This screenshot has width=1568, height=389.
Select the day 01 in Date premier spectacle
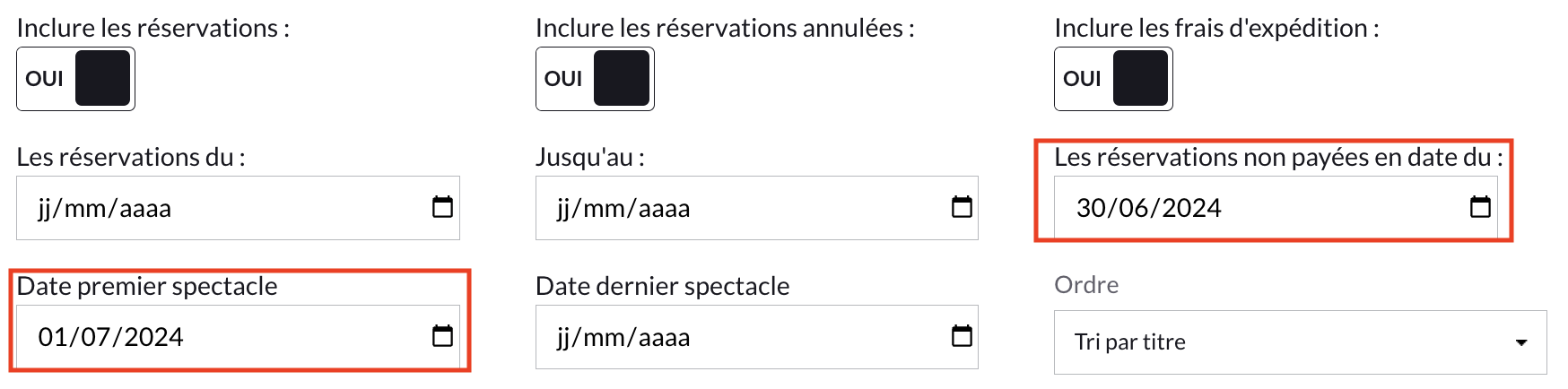(x=53, y=337)
